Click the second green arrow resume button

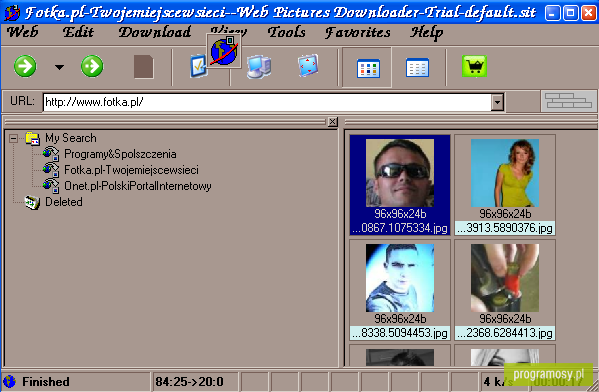tap(92, 66)
